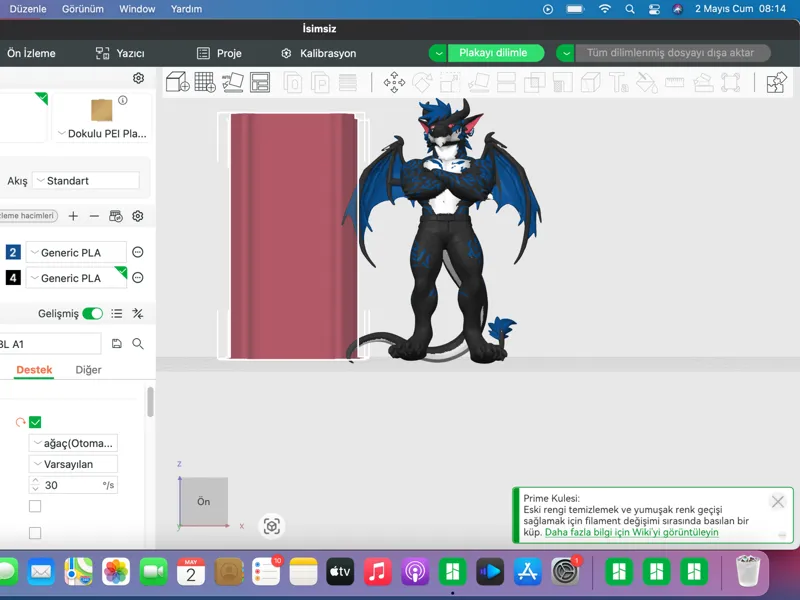The height and width of the screenshot is (600, 800).
Task: Open the Yardım menu
Action: click(x=186, y=9)
